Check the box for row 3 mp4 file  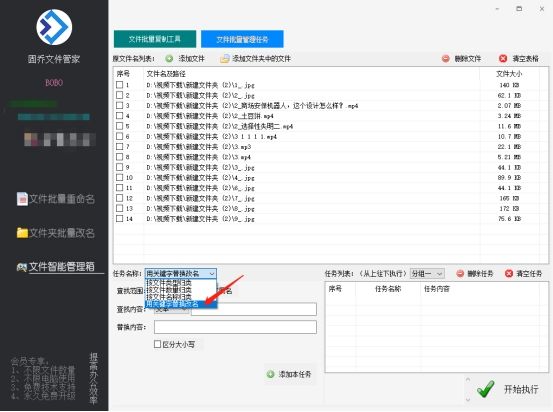[120, 105]
